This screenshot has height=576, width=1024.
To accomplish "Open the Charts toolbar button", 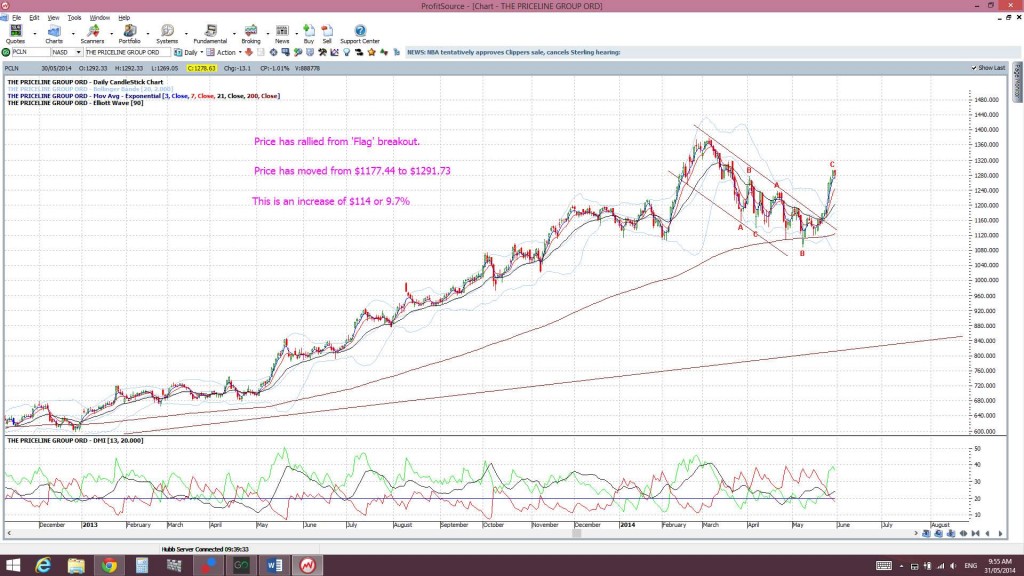I will pyautogui.click(x=54, y=34).
